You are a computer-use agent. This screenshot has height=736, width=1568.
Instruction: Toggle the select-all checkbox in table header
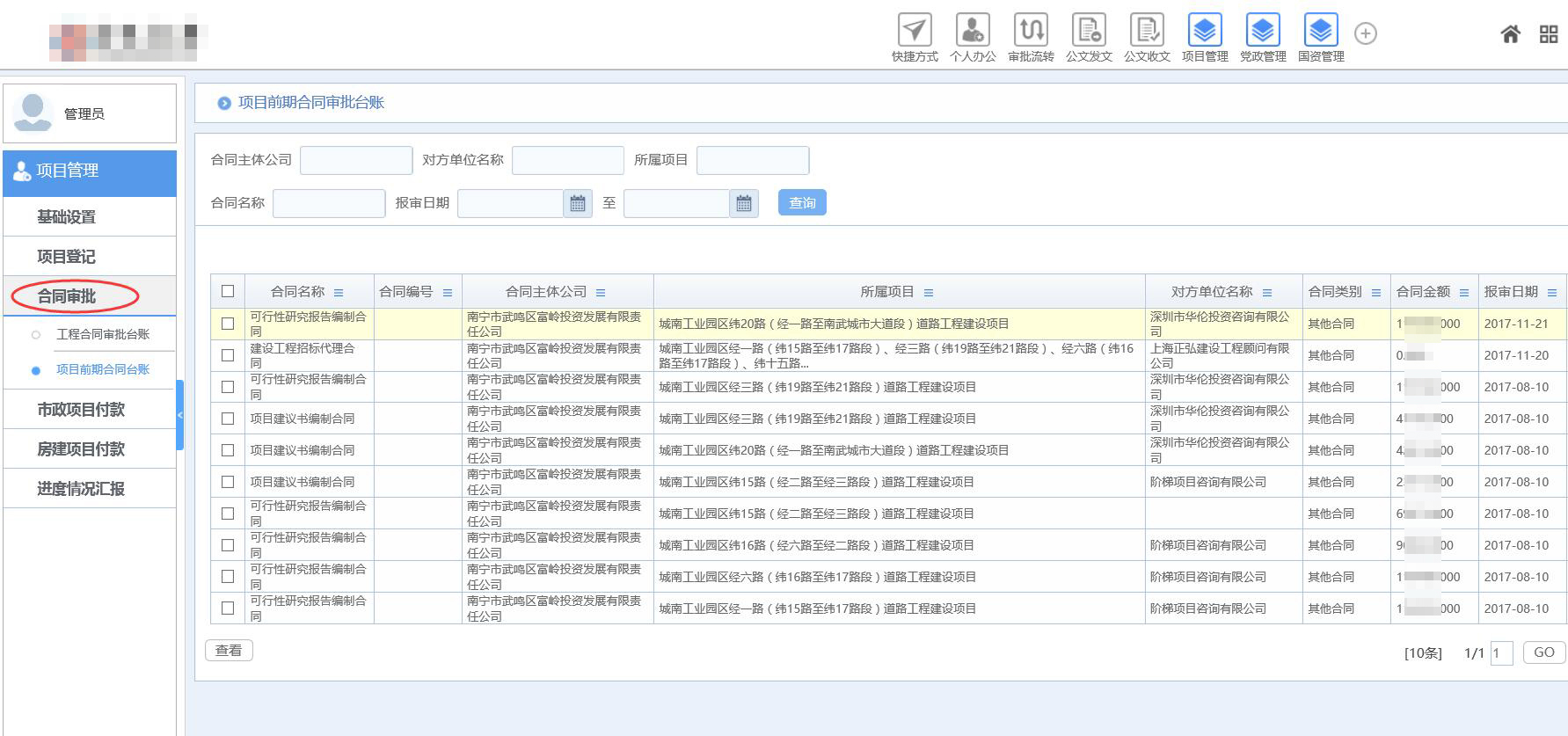[228, 291]
